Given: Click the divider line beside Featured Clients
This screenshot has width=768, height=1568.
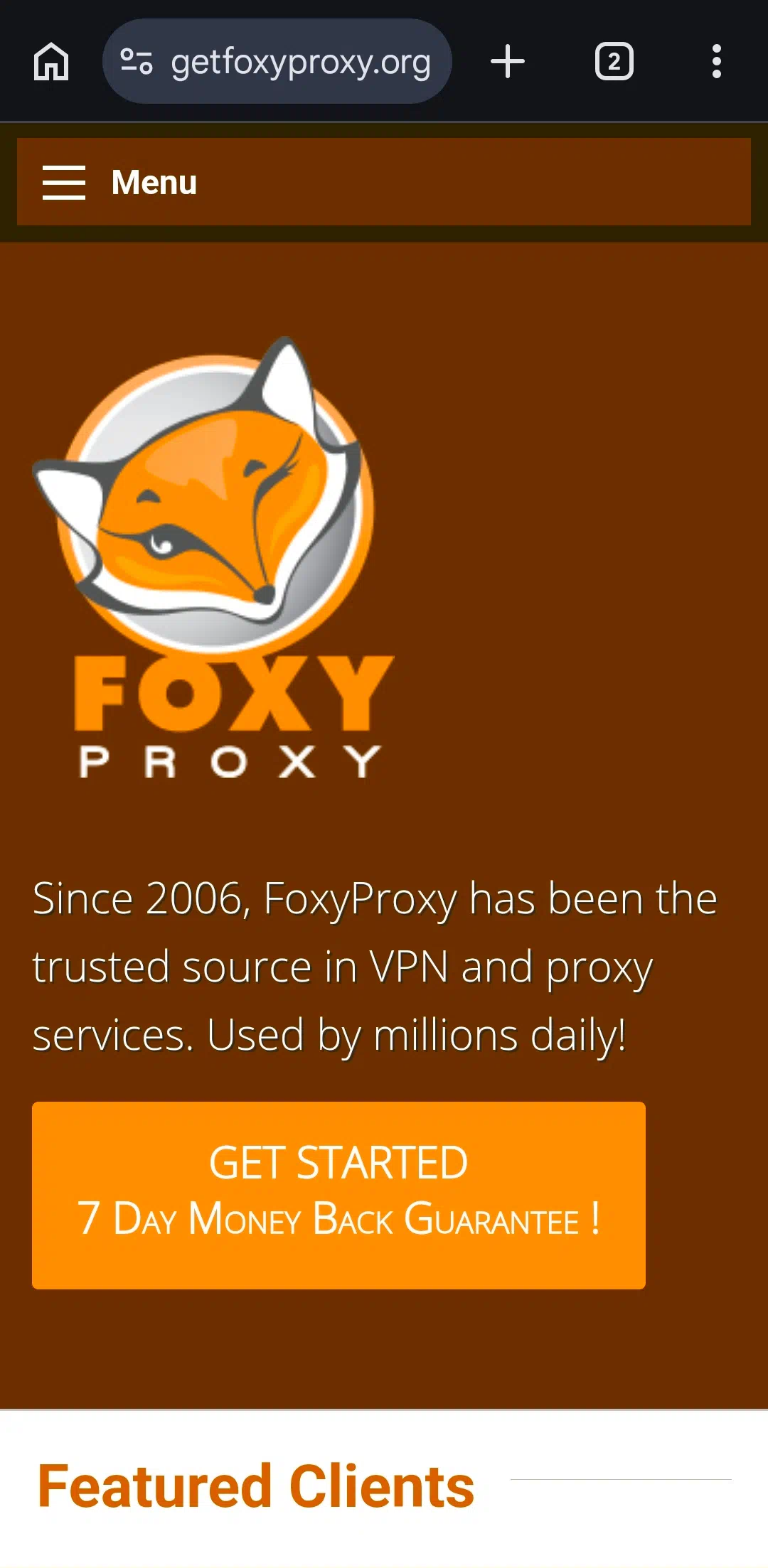Looking at the screenshot, I should tap(621, 1479).
